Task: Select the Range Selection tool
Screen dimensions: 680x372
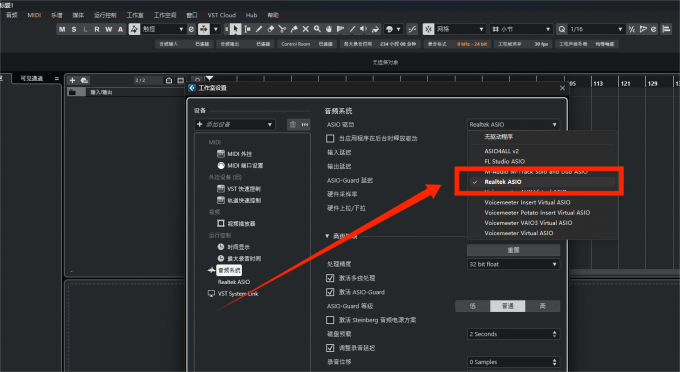Action: click(x=247, y=29)
